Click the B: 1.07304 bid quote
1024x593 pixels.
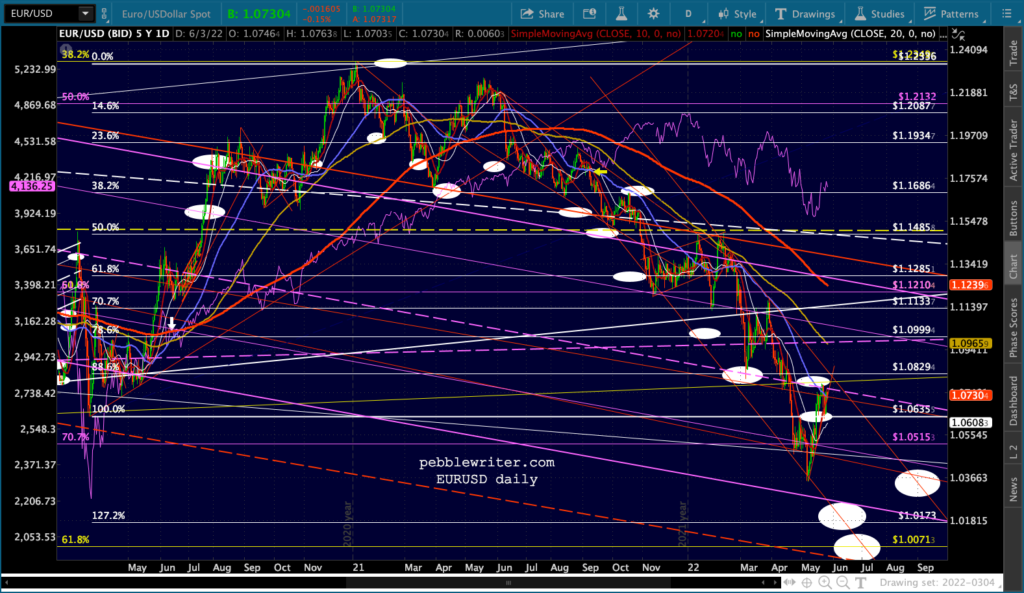coord(259,14)
